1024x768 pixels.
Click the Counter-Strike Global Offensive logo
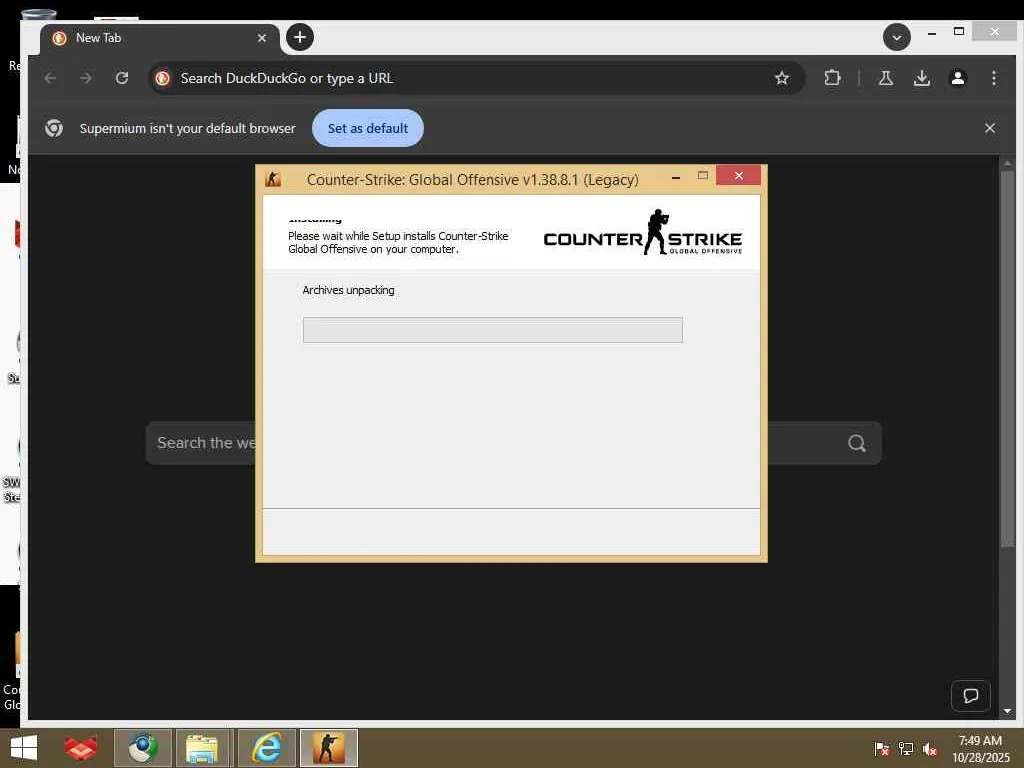pyautogui.click(x=643, y=232)
